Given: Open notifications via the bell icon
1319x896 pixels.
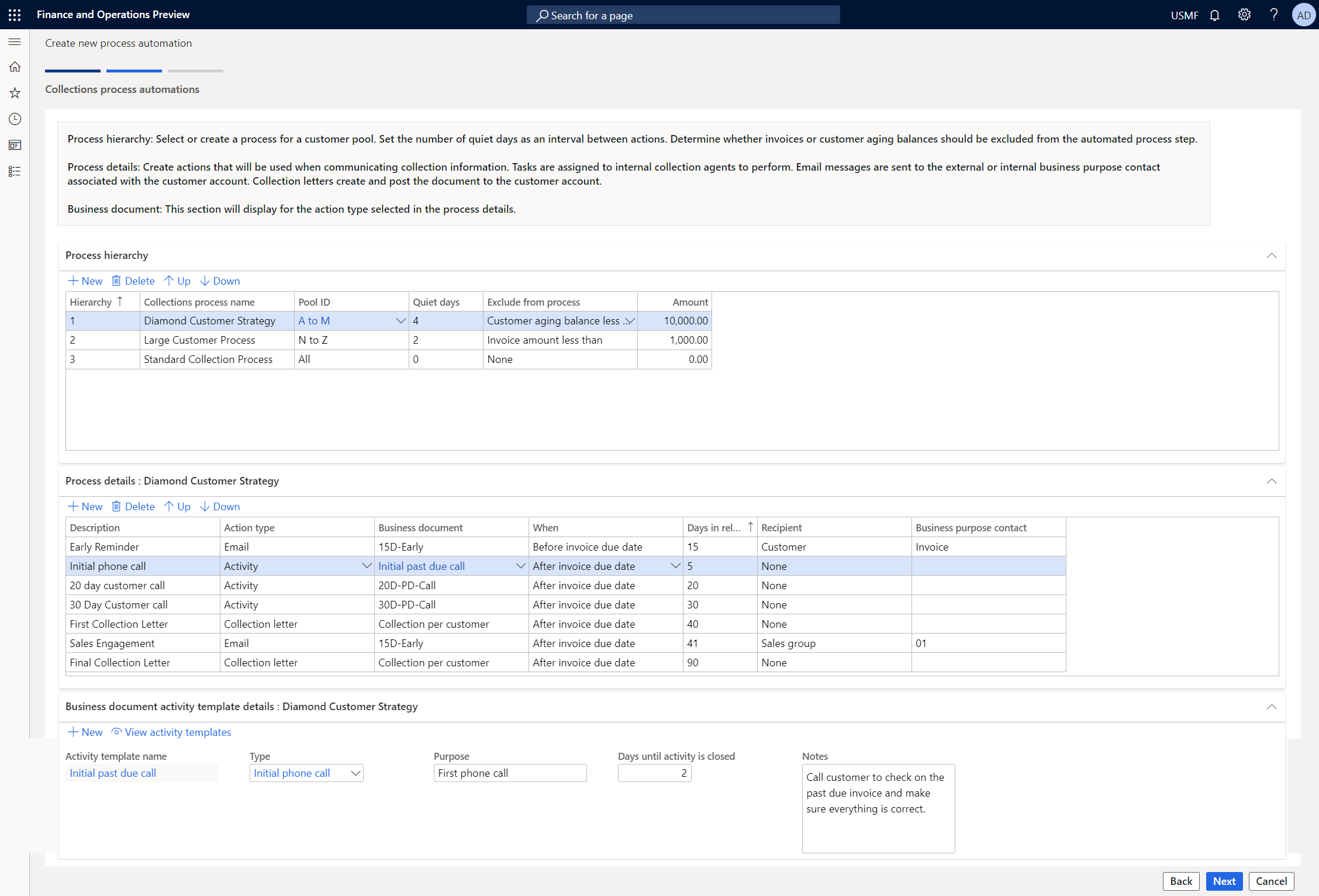Looking at the screenshot, I should (x=1214, y=15).
